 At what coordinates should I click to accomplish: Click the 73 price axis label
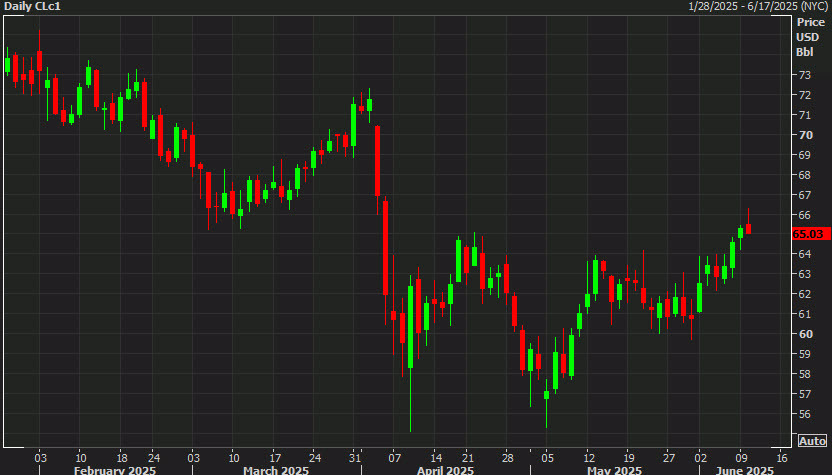[805, 75]
